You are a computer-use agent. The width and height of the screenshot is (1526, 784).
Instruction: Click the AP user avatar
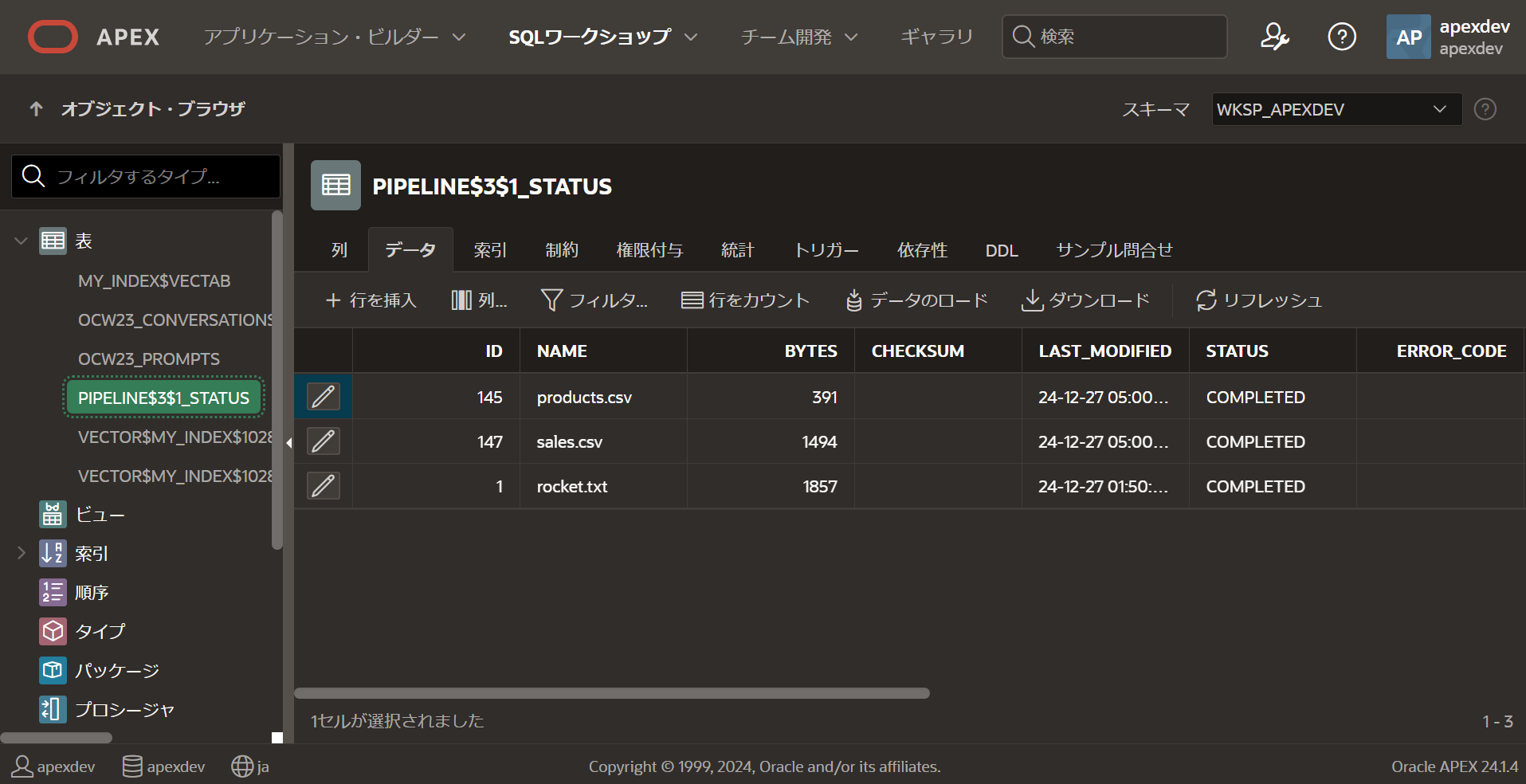(1408, 37)
